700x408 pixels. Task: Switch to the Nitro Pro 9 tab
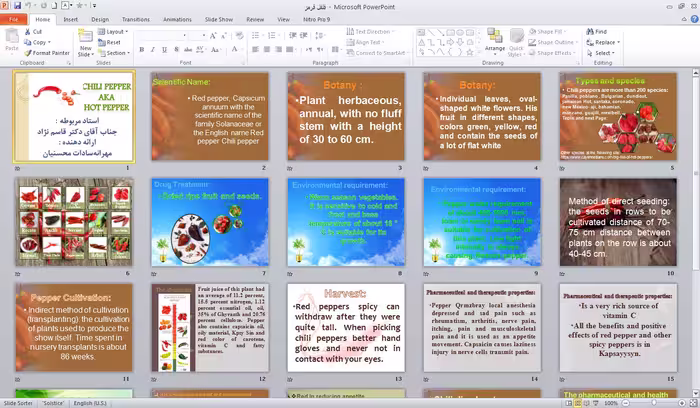click(317, 19)
